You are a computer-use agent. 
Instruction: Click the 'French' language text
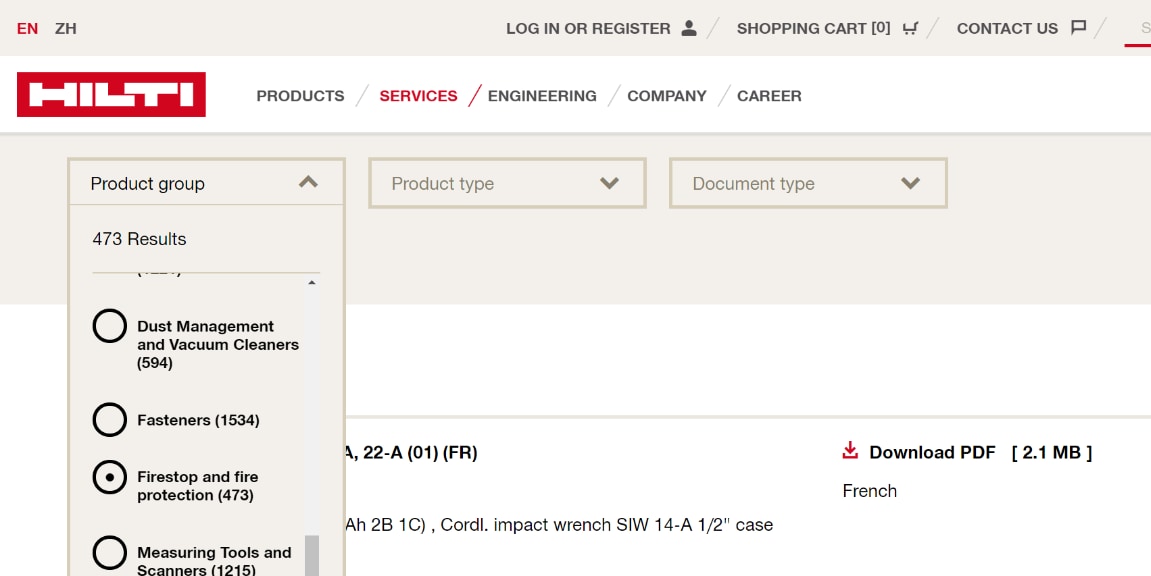tap(870, 491)
